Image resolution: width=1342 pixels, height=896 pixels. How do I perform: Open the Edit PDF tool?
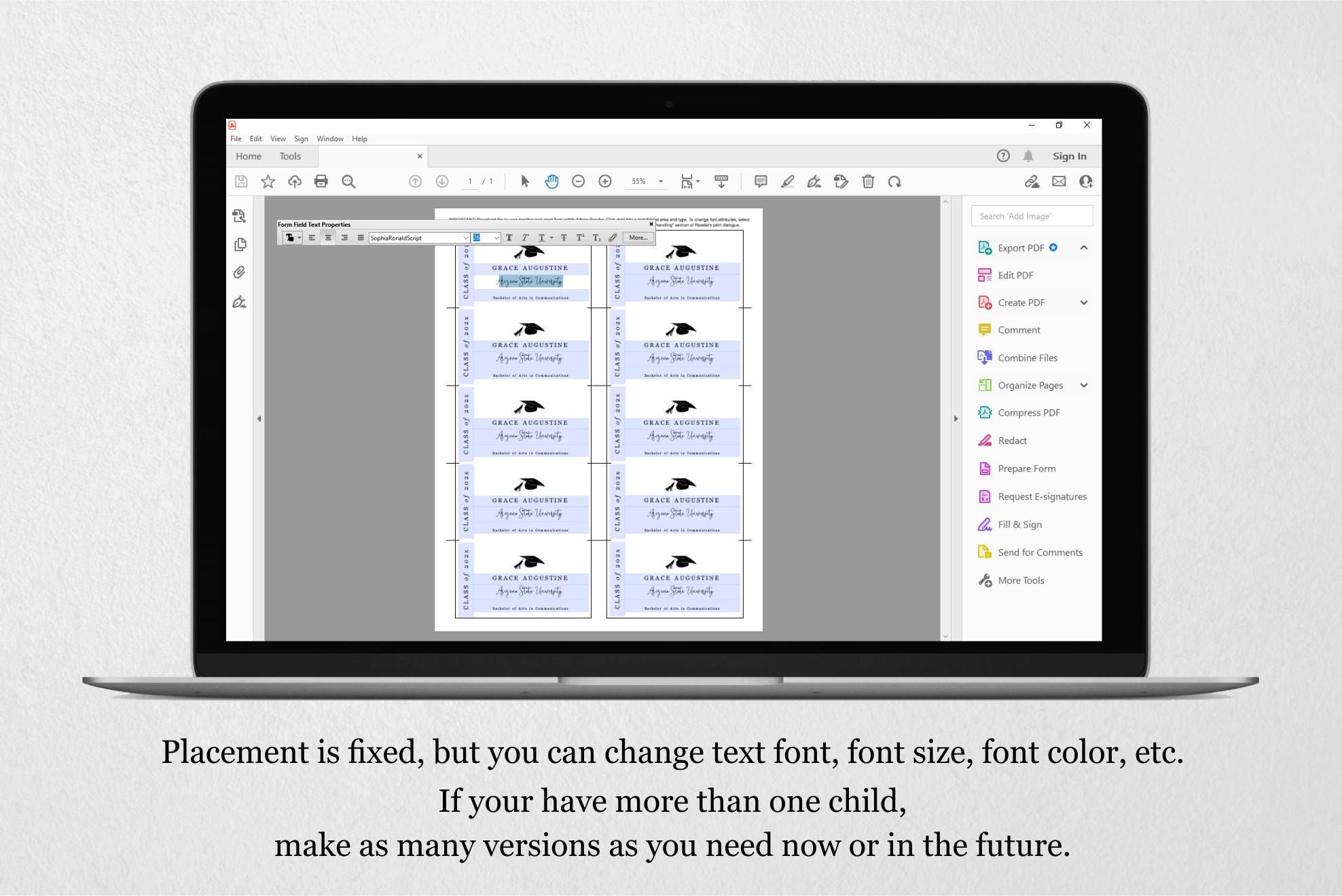click(1015, 275)
